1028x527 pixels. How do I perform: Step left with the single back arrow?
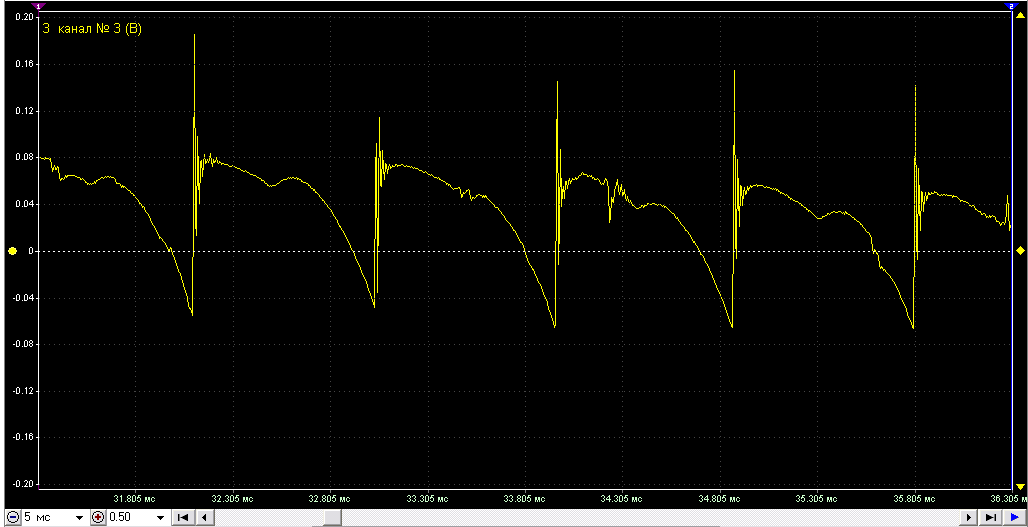click(x=204, y=518)
